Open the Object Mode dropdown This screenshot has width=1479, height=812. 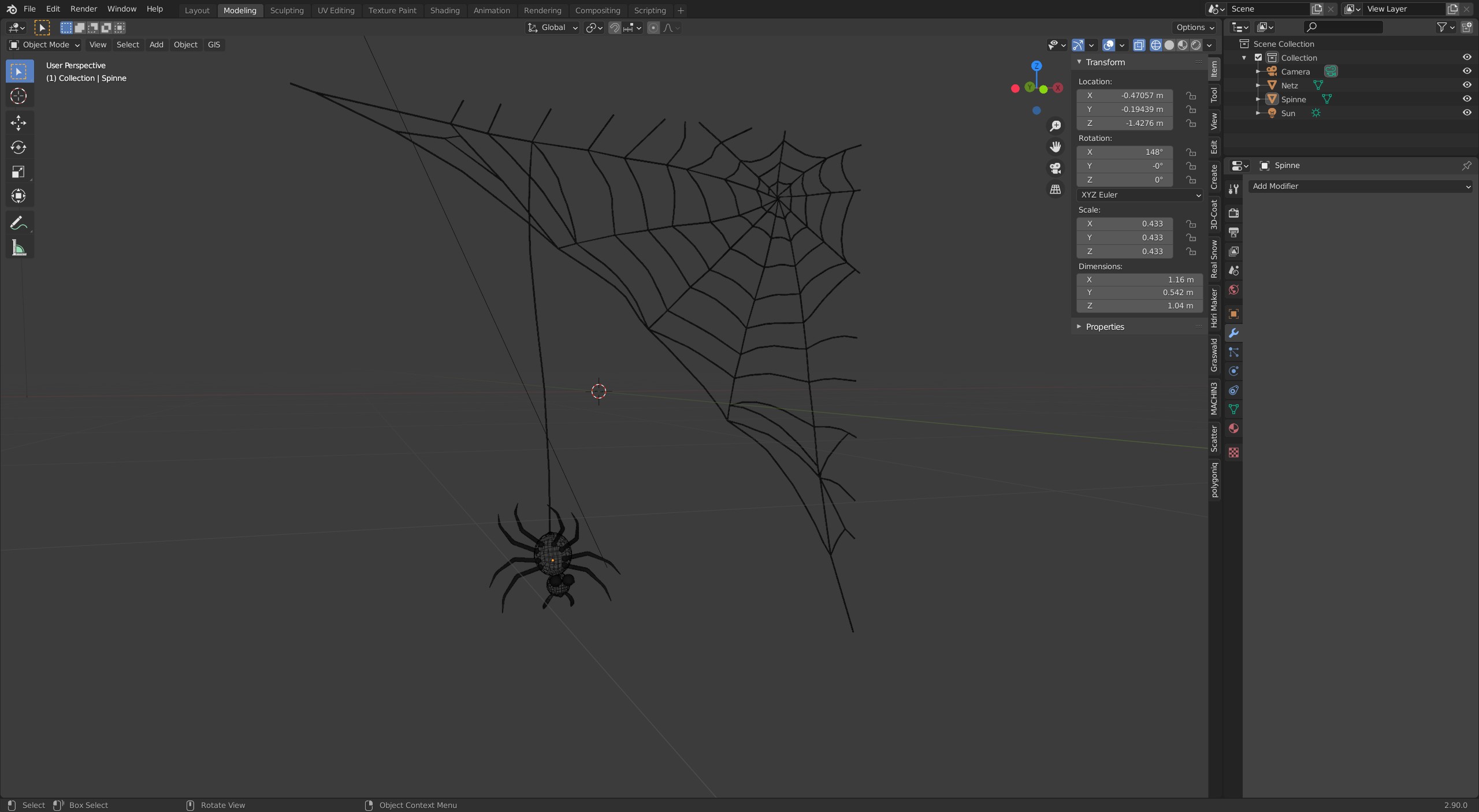click(44, 44)
